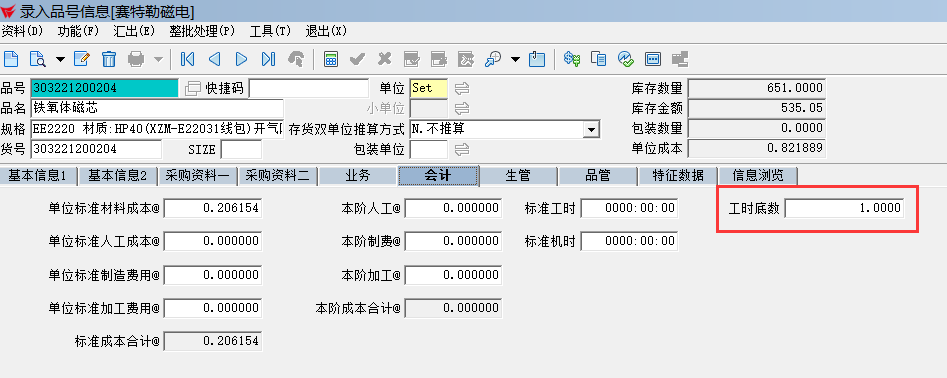Click the 退出(X) menu

click(x=326, y=31)
